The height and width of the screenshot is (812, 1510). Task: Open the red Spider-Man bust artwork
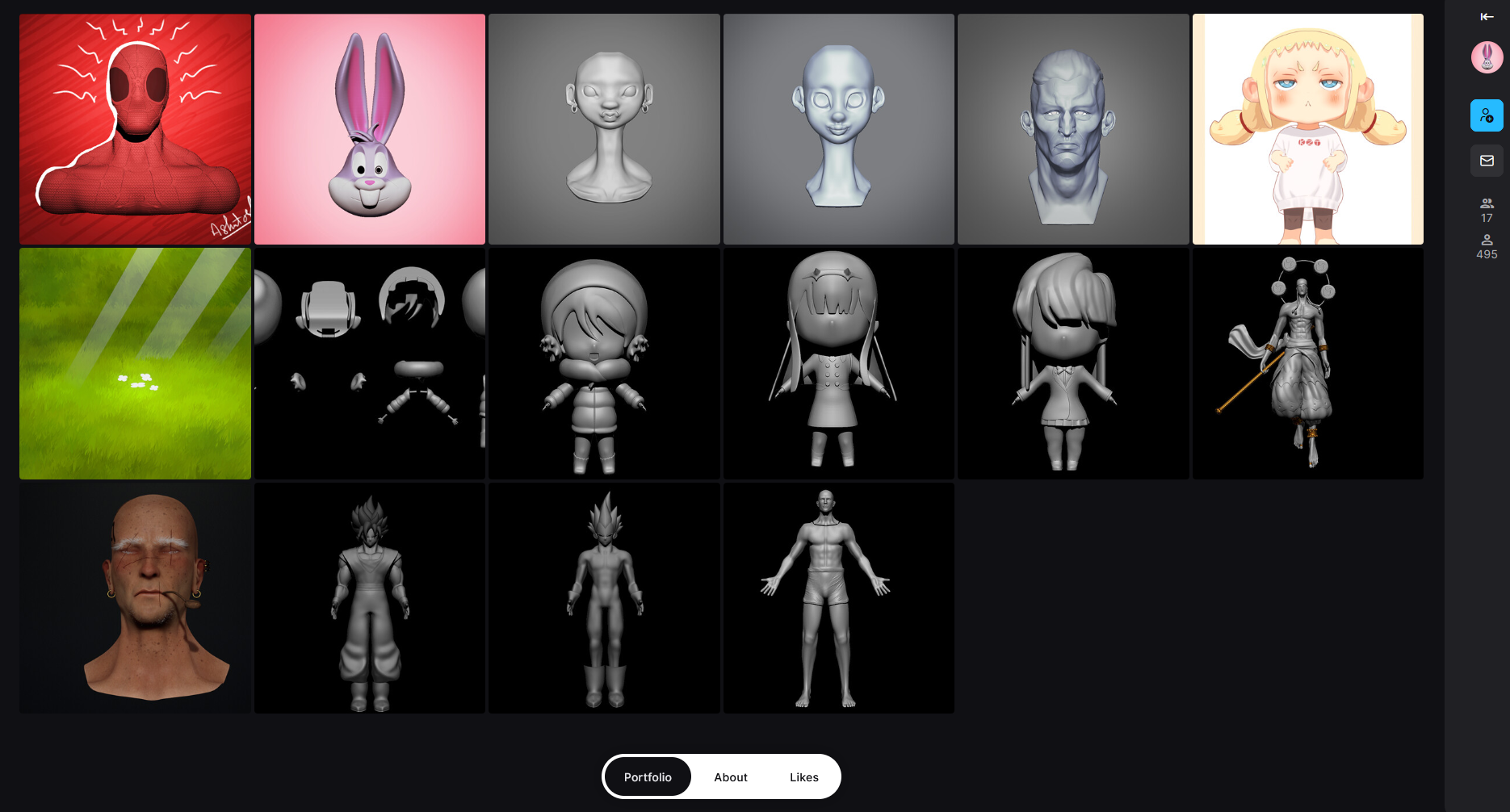tap(135, 129)
